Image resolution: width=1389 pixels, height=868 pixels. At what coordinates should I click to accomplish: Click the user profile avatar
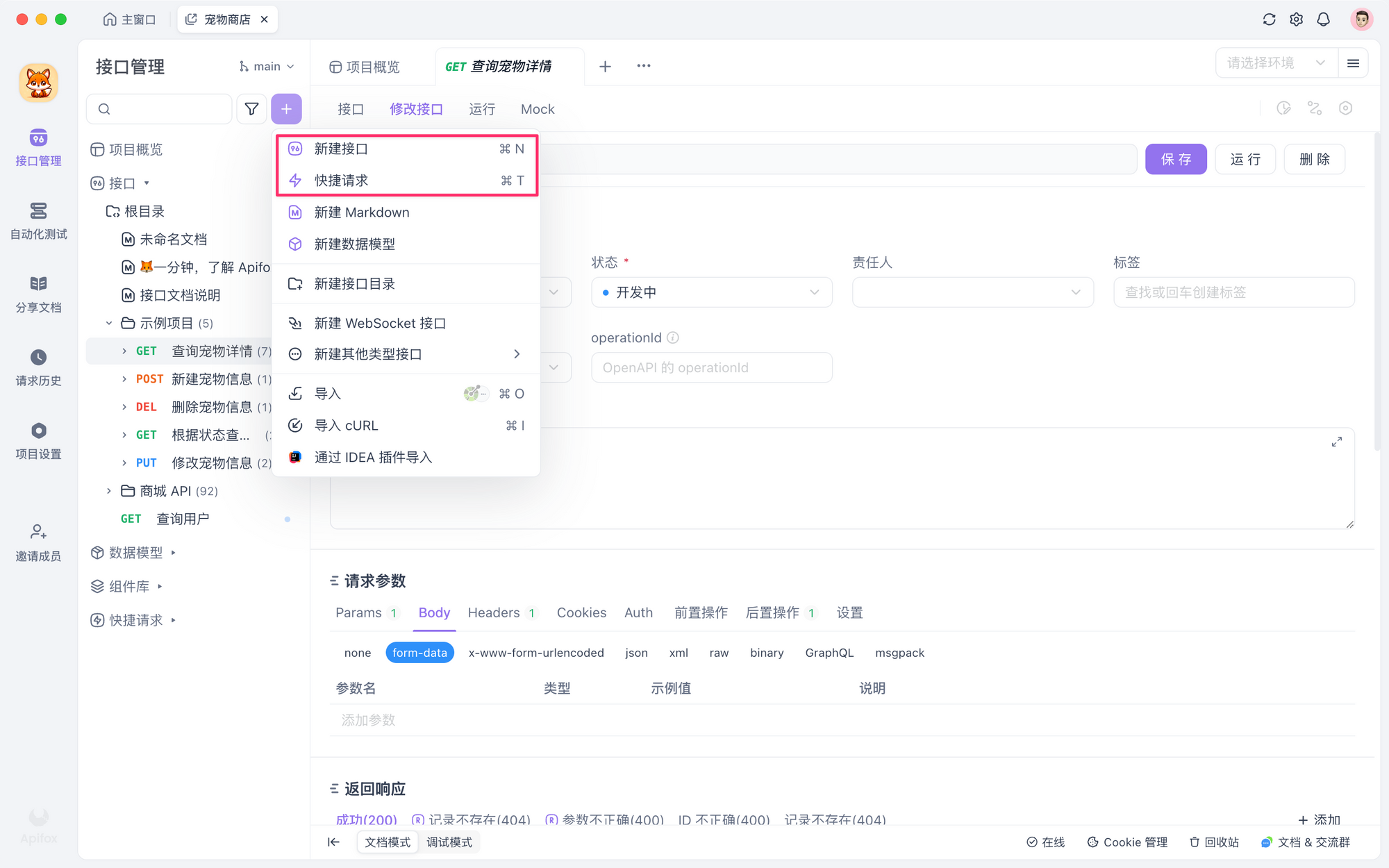point(1361,19)
